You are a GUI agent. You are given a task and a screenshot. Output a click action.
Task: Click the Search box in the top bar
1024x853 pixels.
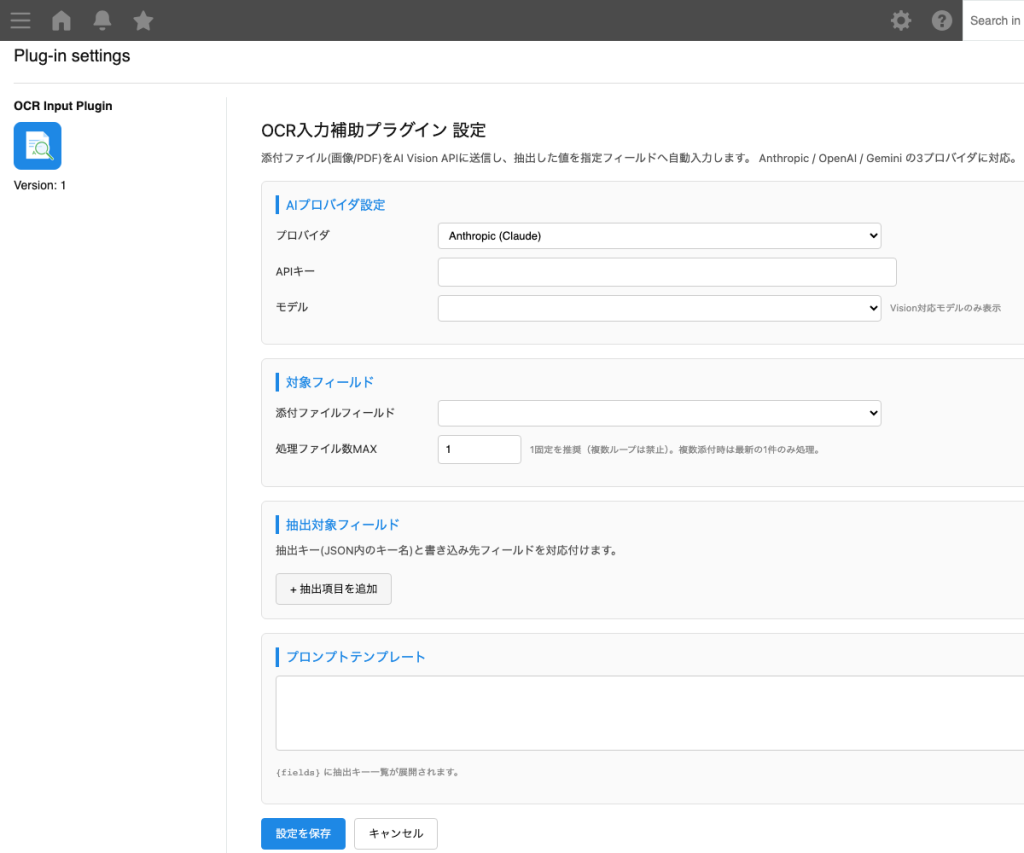994,20
